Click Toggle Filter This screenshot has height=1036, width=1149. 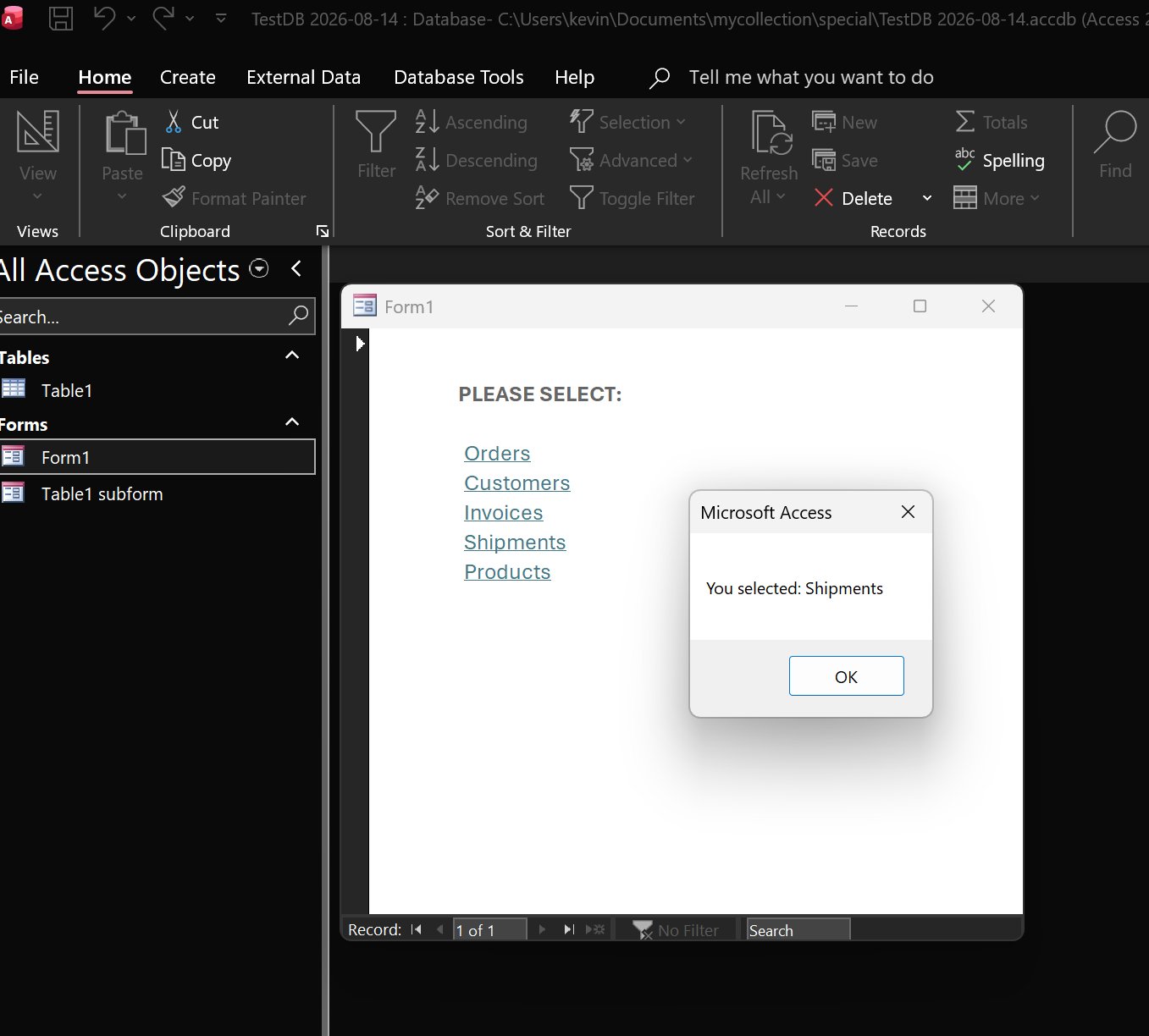(632, 198)
